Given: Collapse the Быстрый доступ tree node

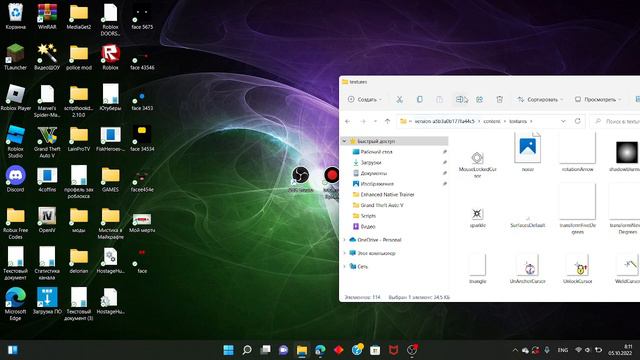Looking at the screenshot, I should (x=344, y=141).
